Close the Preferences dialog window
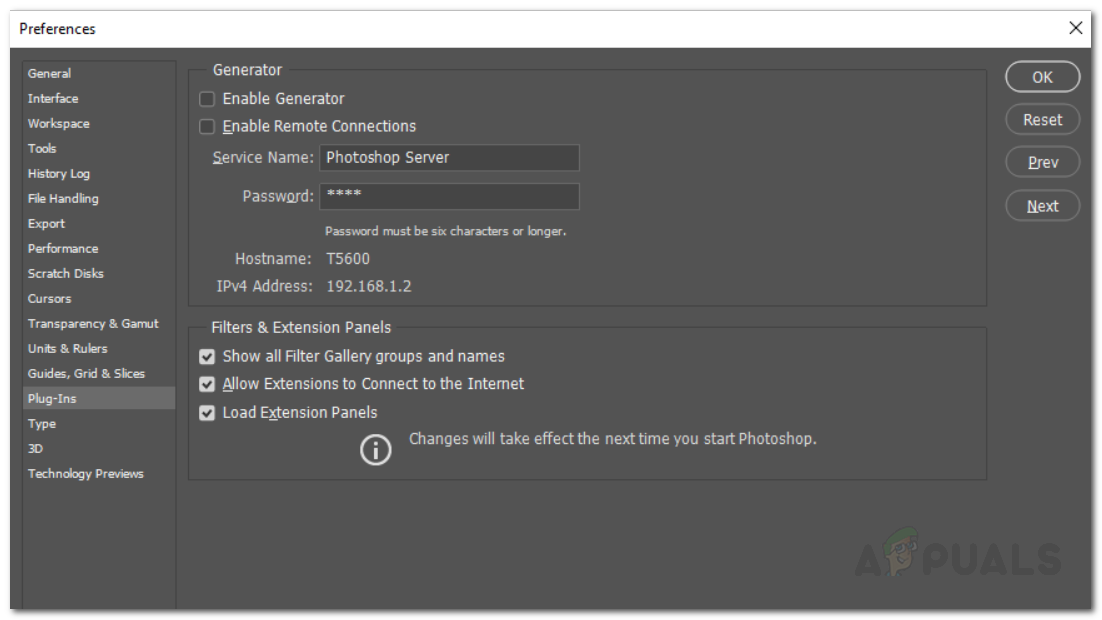Image resolution: width=1102 pixels, height=620 pixels. 1075,28
